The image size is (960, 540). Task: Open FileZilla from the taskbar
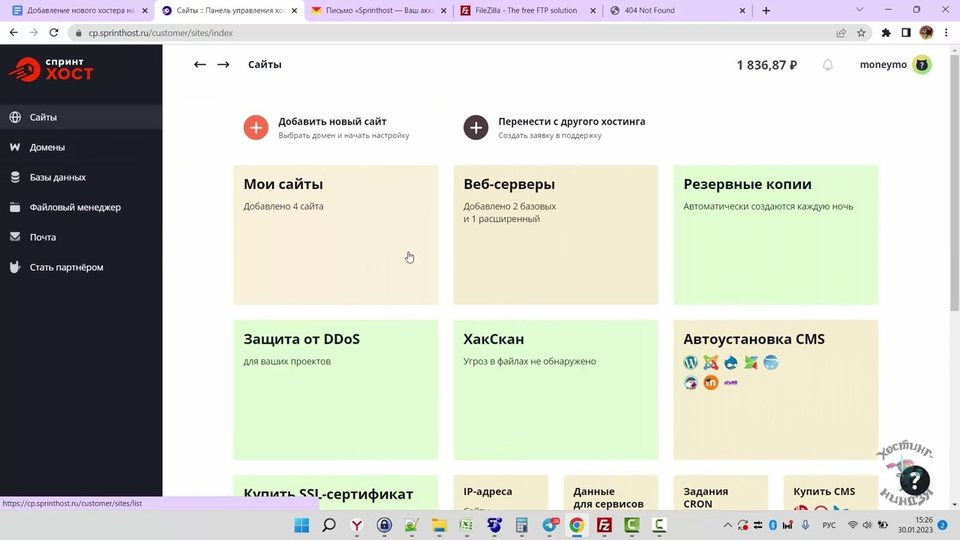coord(604,525)
